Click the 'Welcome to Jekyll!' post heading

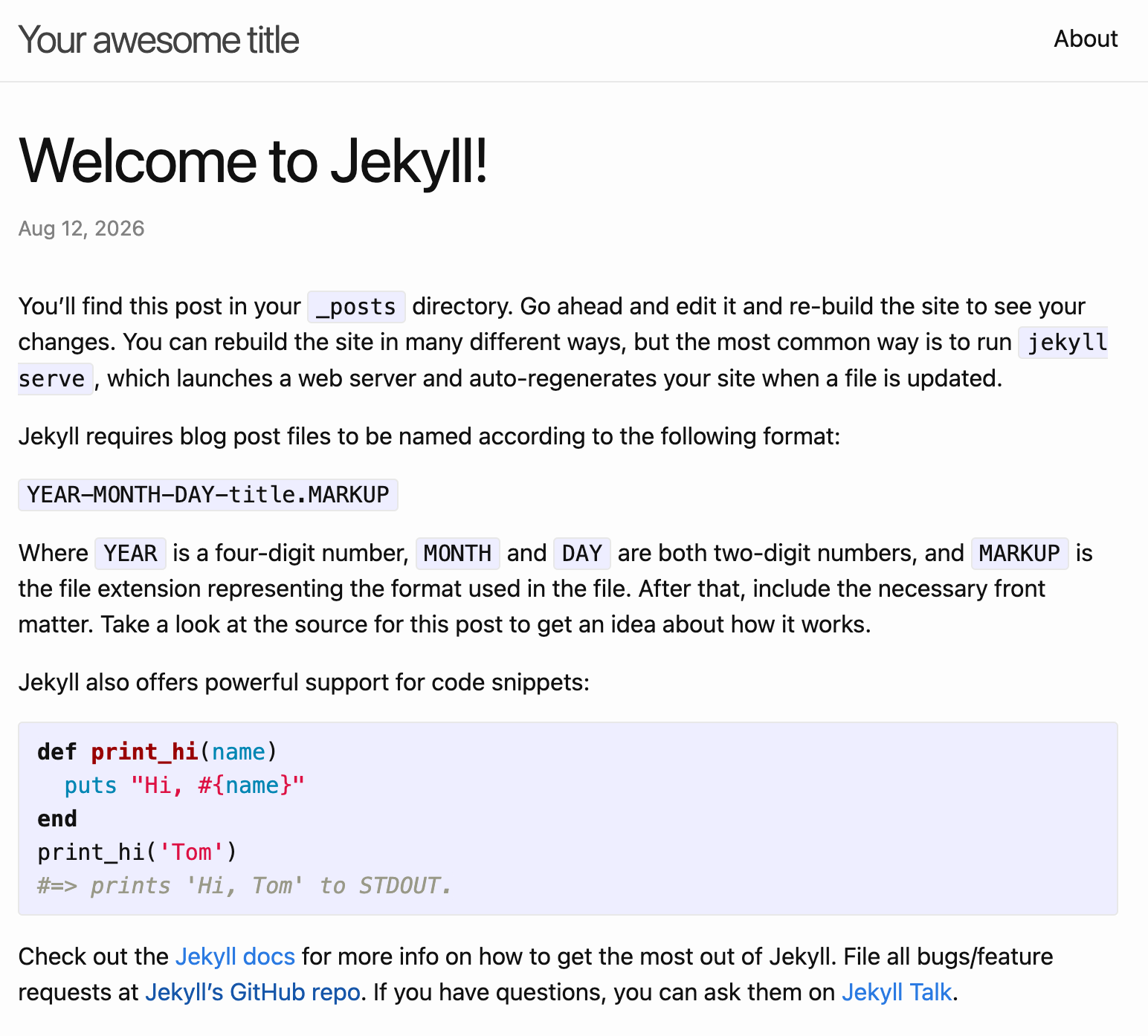[x=253, y=161]
